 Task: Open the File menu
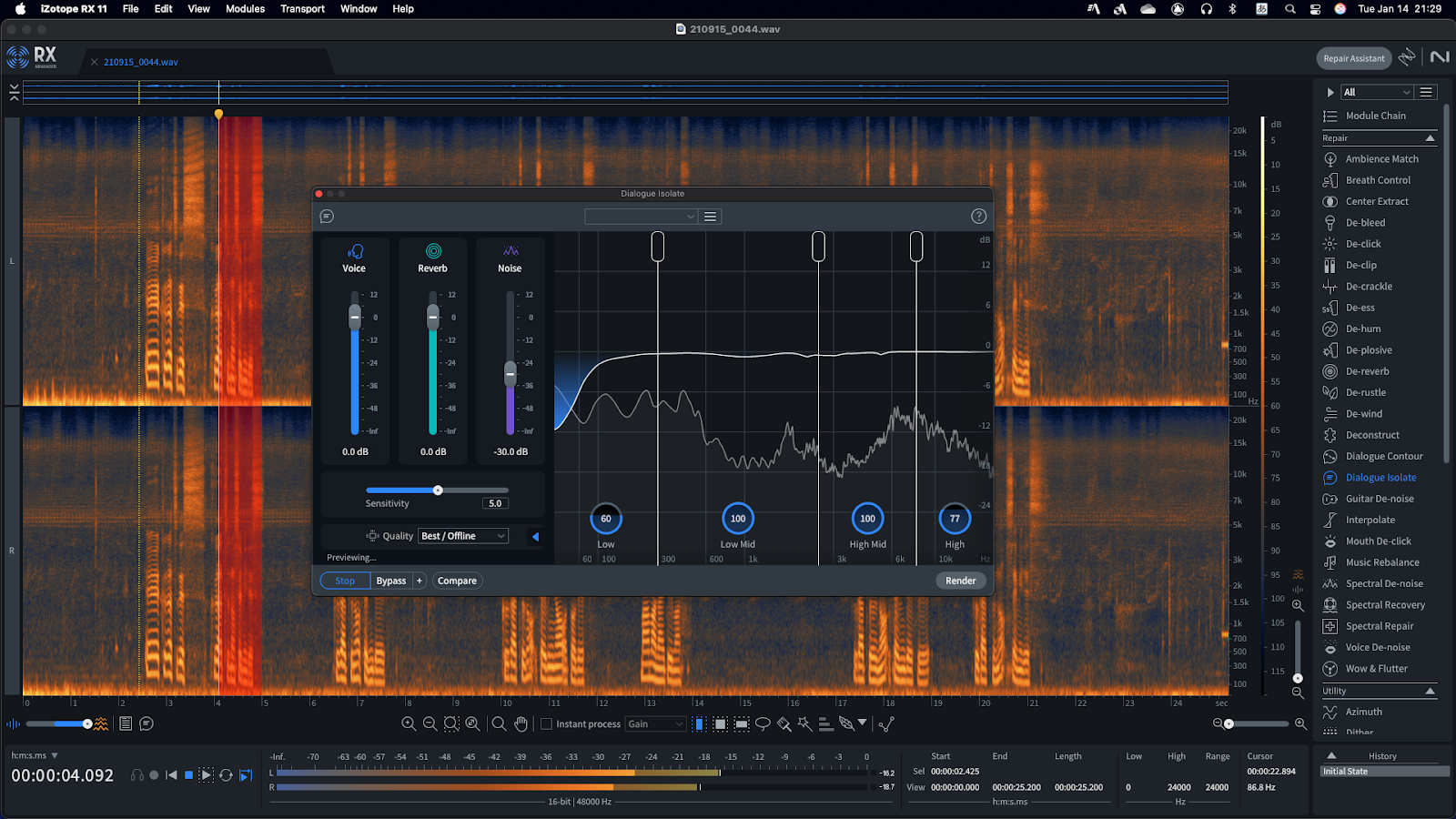tap(130, 9)
